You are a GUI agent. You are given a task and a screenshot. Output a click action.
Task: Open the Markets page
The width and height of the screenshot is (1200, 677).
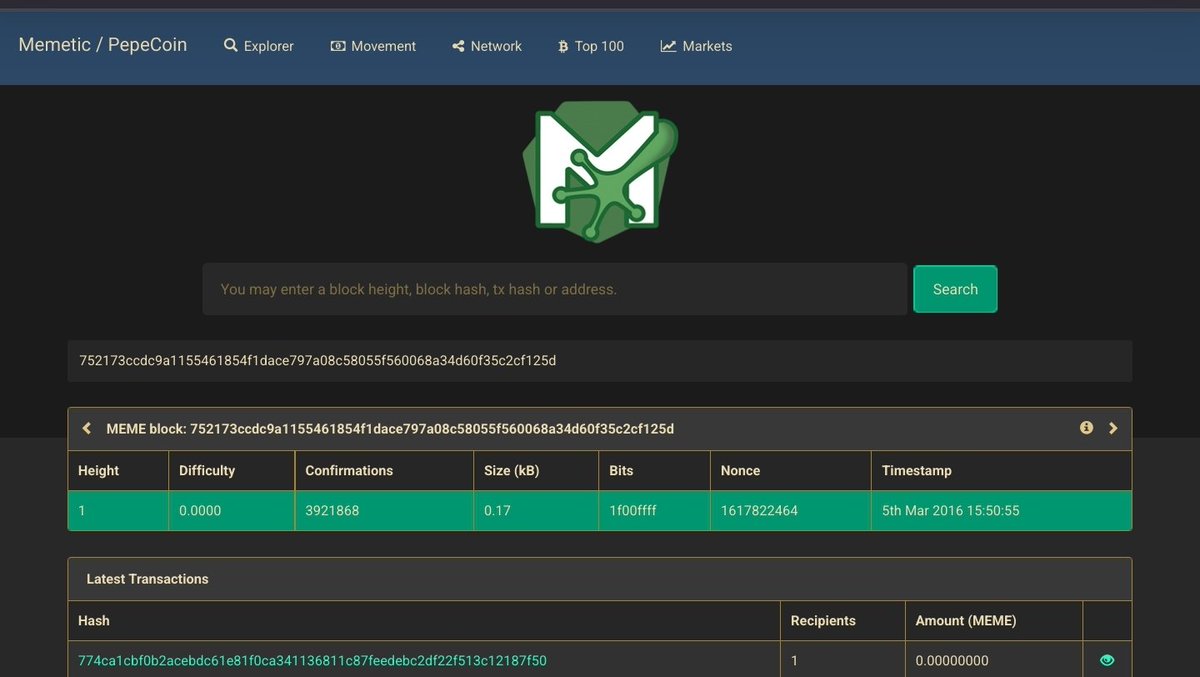click(x=696, y=46)
